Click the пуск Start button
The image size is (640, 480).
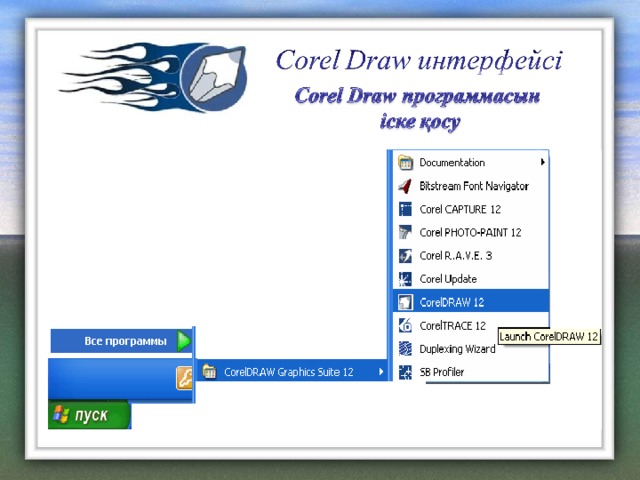point(89,415)
